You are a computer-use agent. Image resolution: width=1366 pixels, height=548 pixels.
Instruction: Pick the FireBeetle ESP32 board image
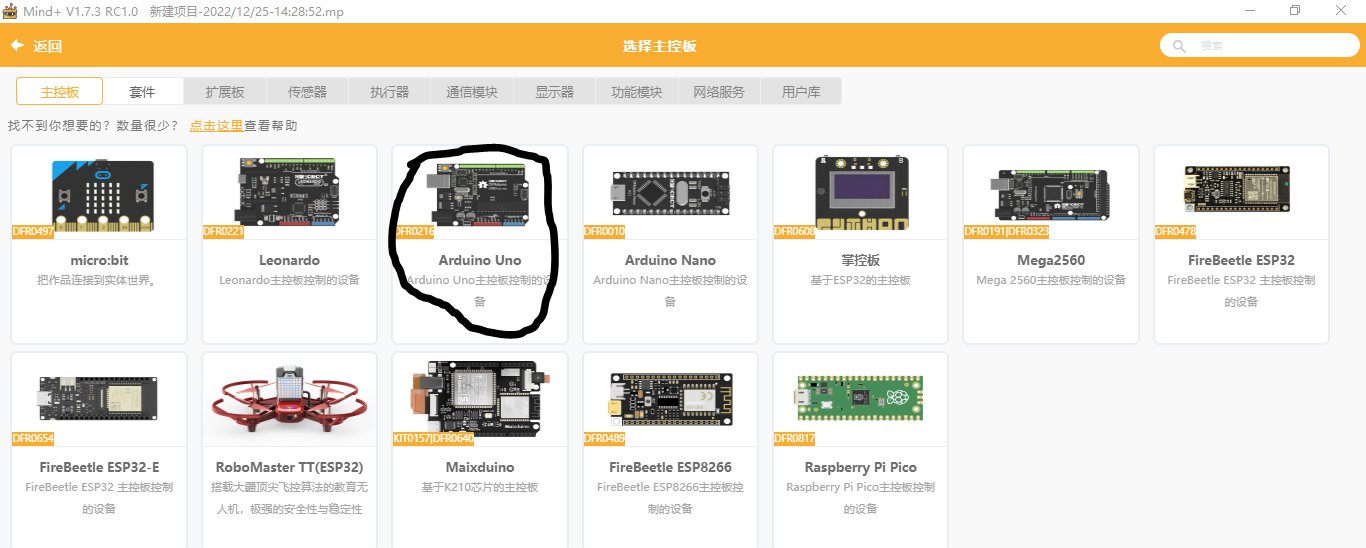tap(1237, 190)
